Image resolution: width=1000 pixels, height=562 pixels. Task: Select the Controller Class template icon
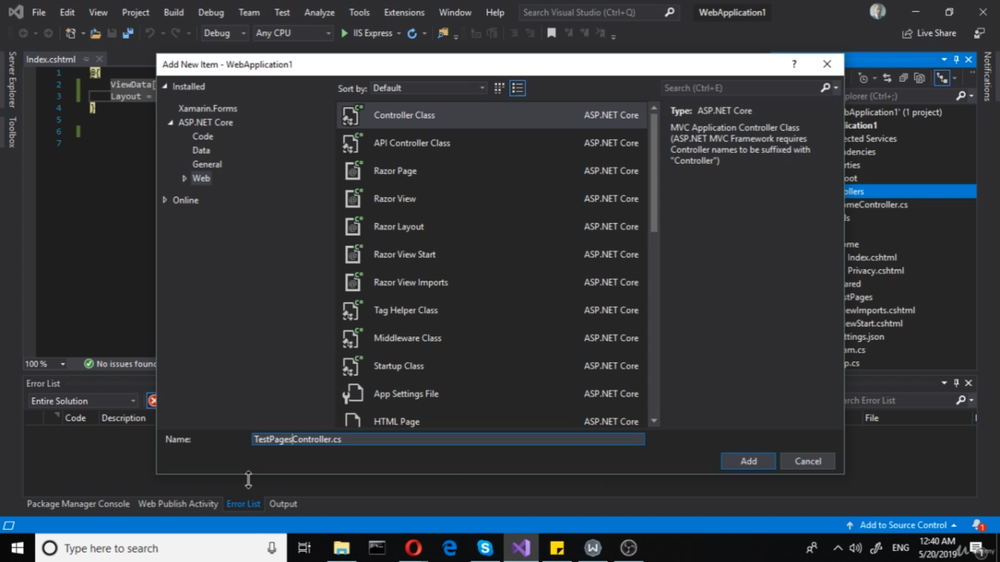click(353, 115)
